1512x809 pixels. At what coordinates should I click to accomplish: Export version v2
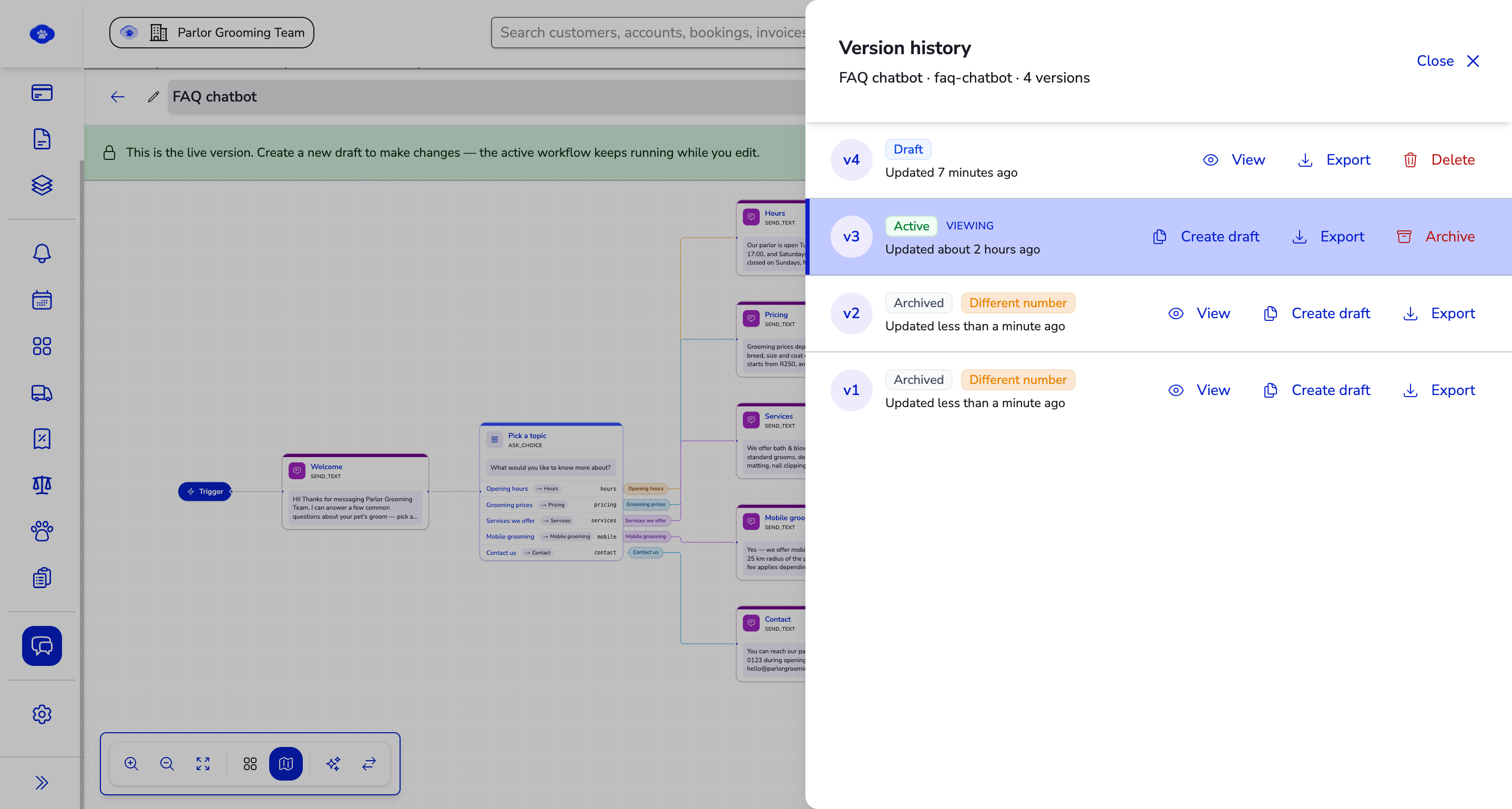(1438, 314)
